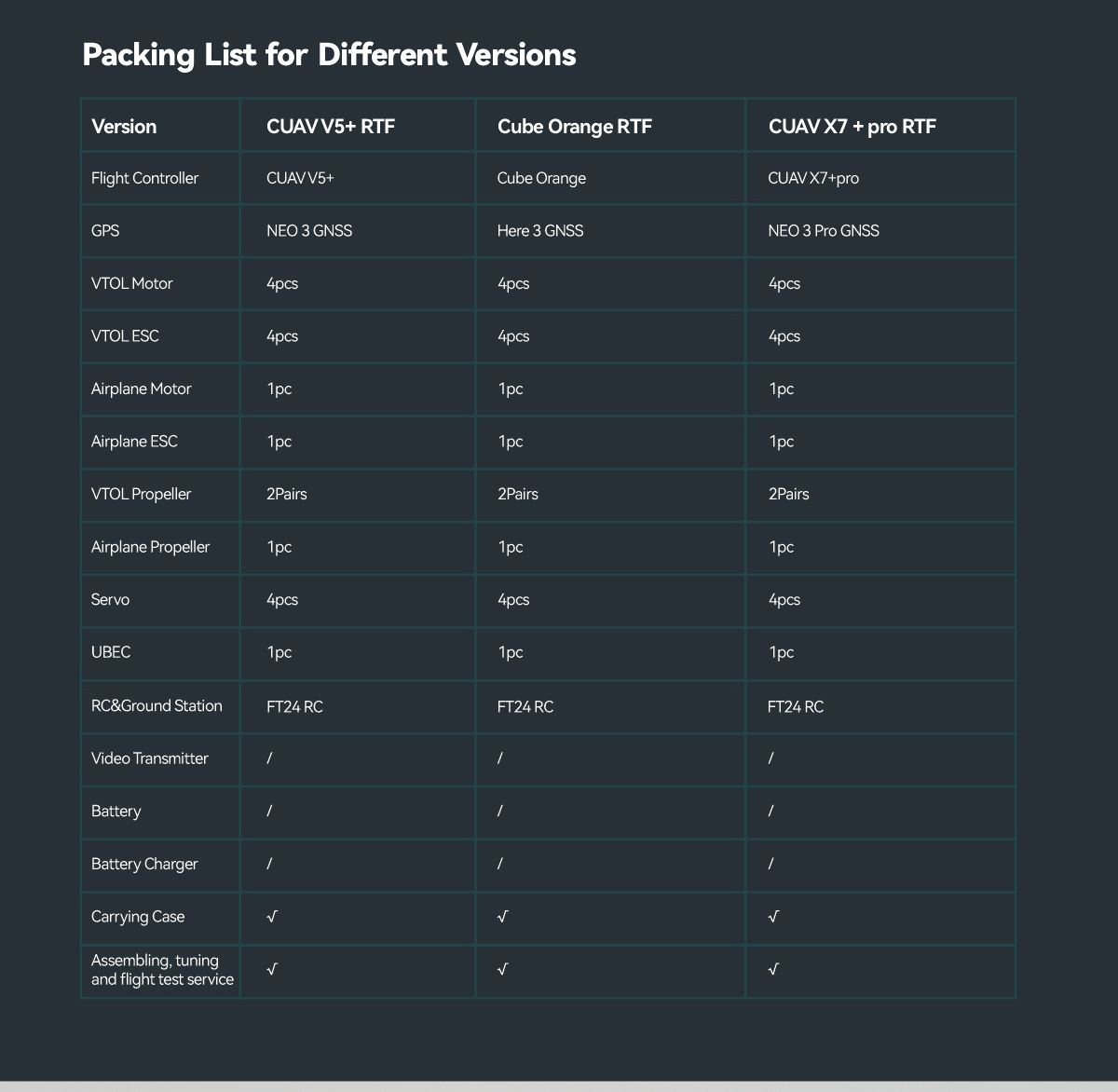
Task: Click Carrying Case checkmark under CUAV X7 + pro RTF
Action: (x=773, y=917)
